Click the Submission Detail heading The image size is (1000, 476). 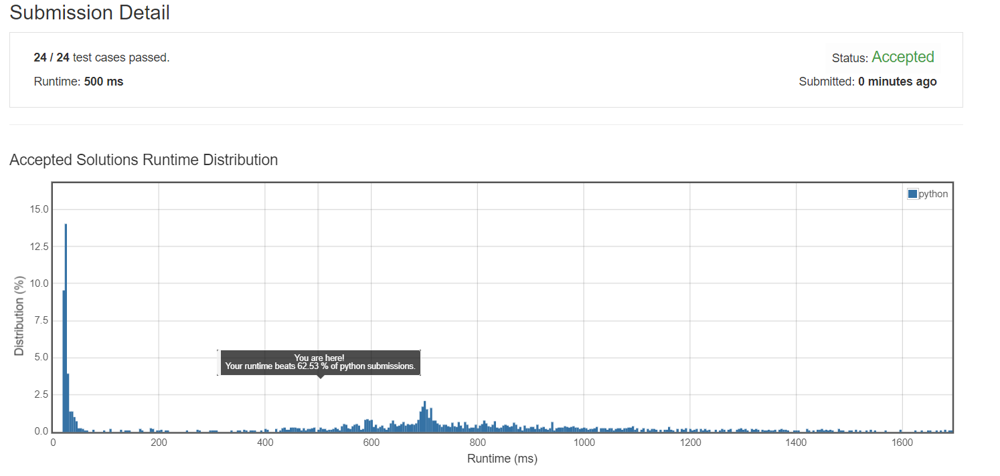(x=90, y=13)
